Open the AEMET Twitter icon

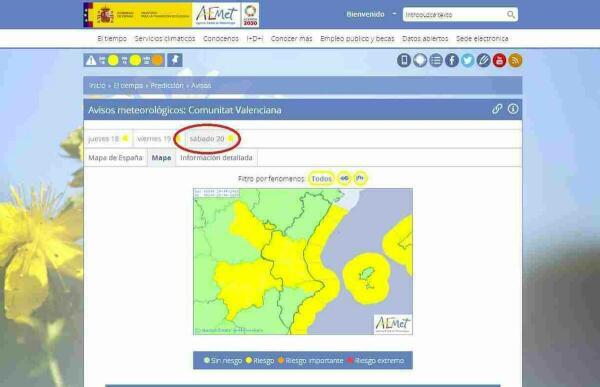coord(468,60)
